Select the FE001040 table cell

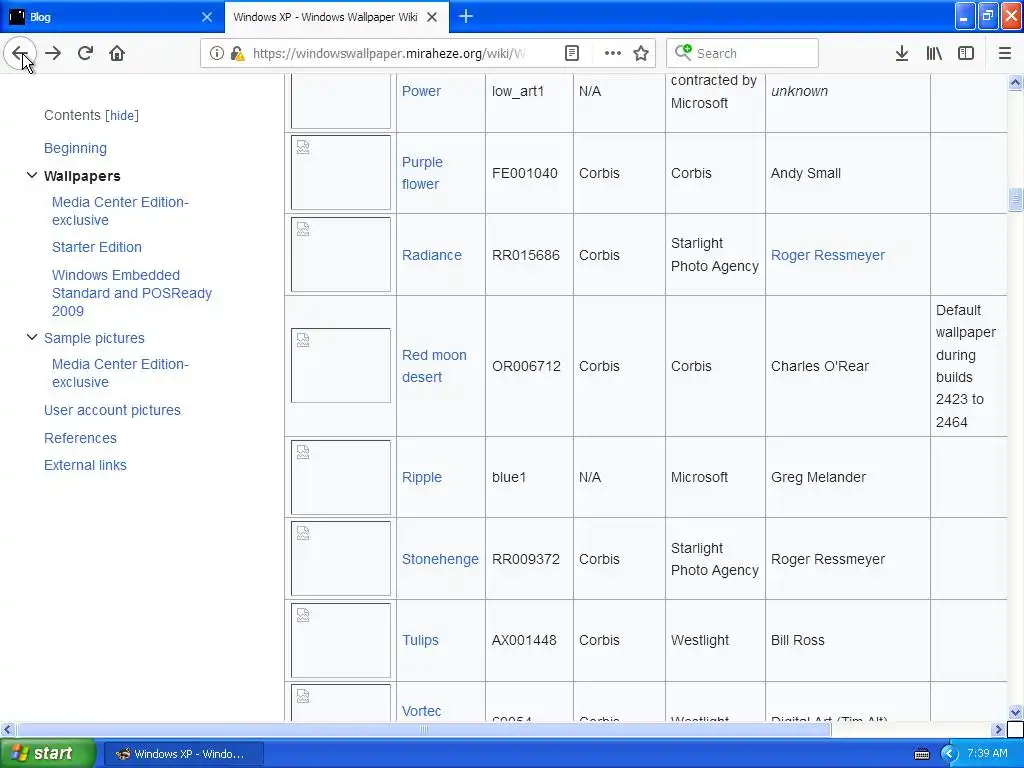click(x=530, y=173)
